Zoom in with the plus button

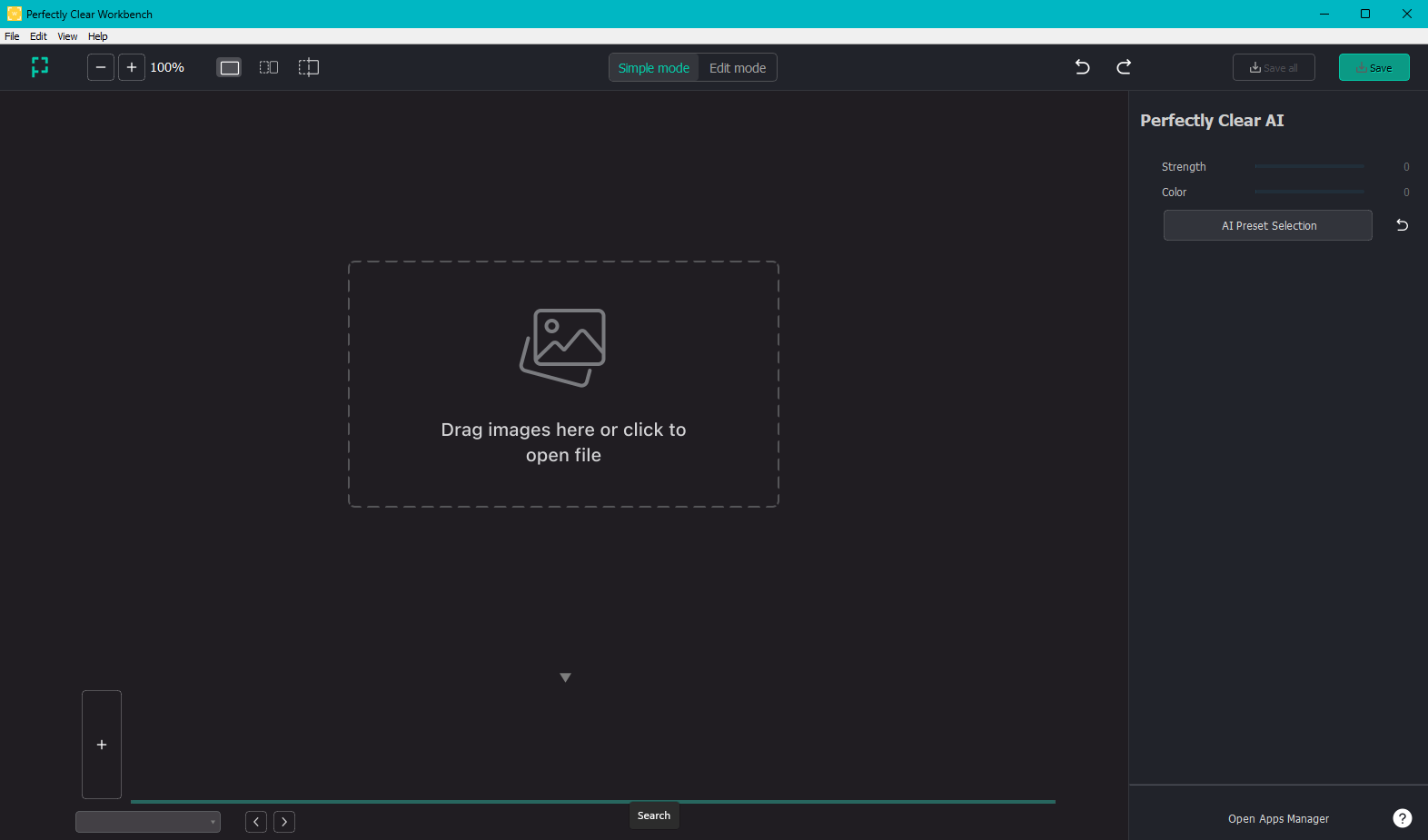(x=132, y=67)
